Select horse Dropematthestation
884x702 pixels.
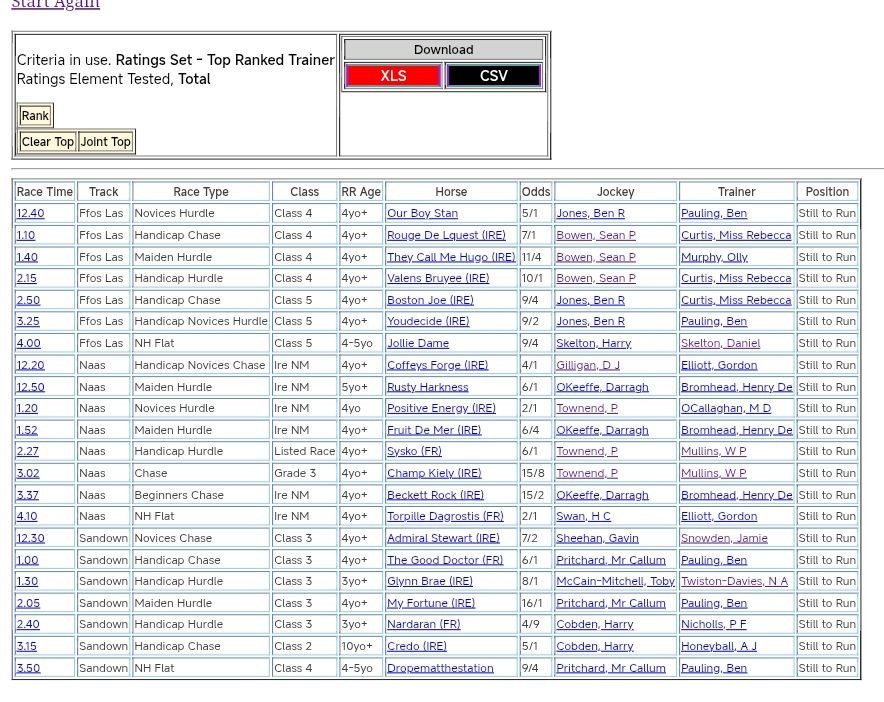click(x=440, y=668)
